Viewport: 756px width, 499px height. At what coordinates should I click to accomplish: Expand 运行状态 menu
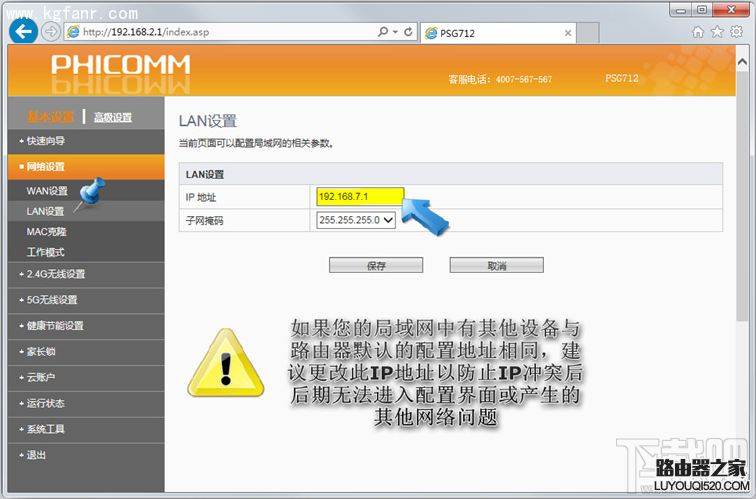[86, 404]
